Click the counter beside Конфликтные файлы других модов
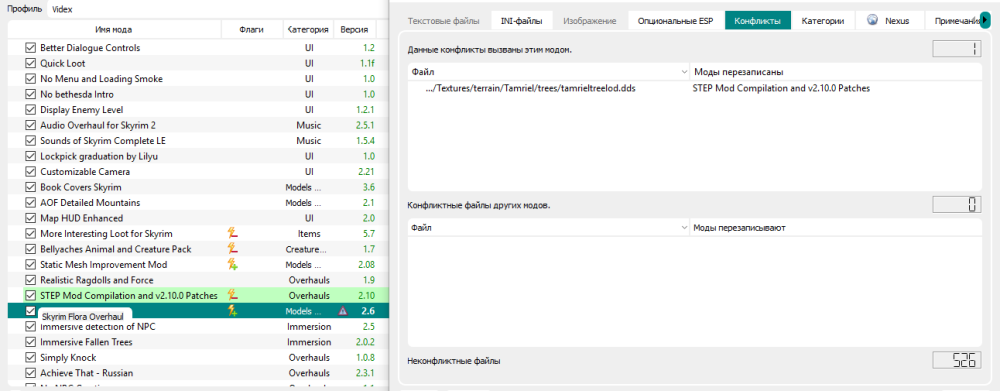The image size is (1000, 391). pos(957,205)
